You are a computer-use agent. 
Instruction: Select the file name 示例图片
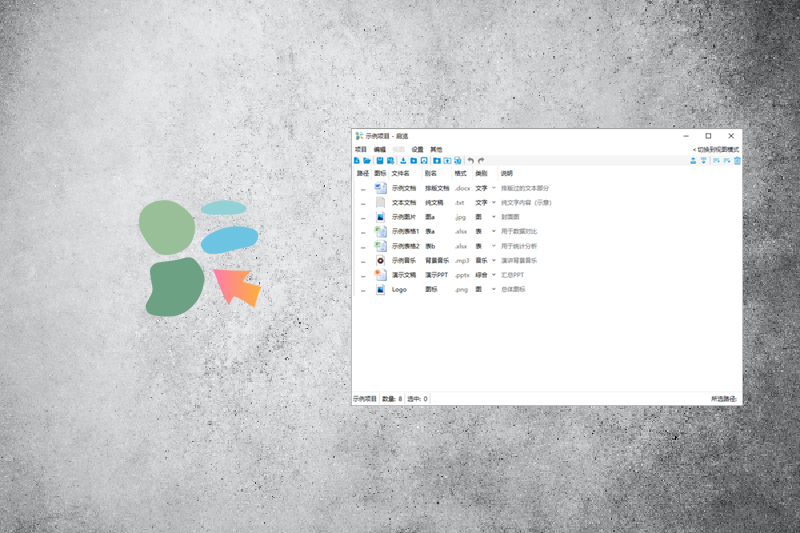point(404,217)
